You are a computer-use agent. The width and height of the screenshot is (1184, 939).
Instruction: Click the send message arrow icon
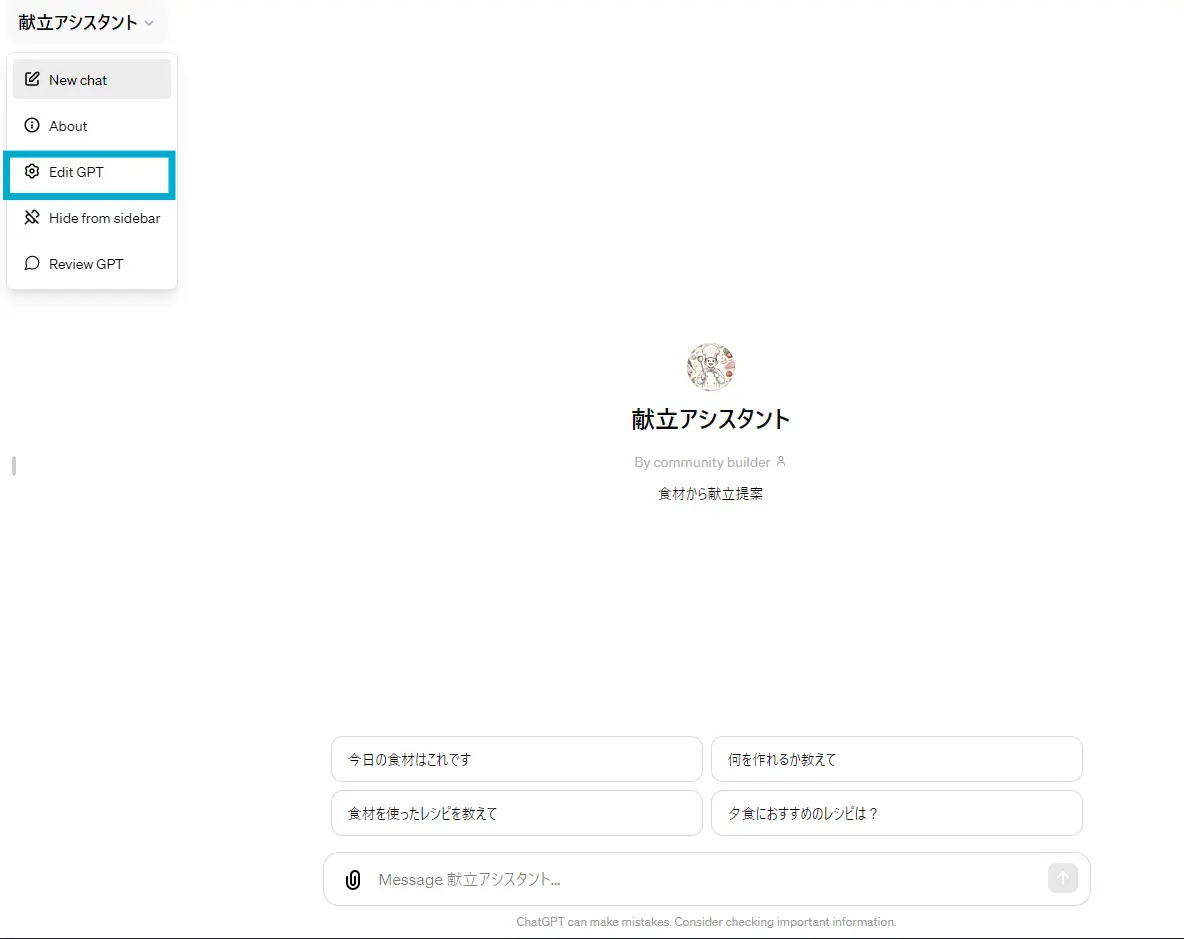point(1062,878)
